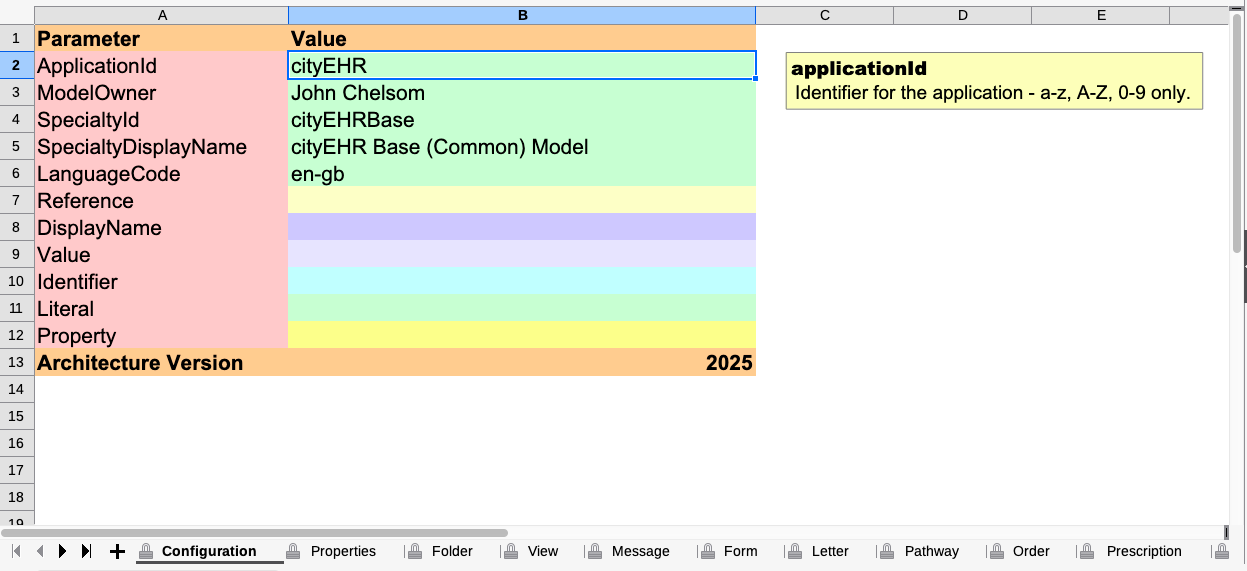Image resolution: width=1247 pixels, height=571 pixels.
Task: Open the View sheet tab
Action: (543, 551)
